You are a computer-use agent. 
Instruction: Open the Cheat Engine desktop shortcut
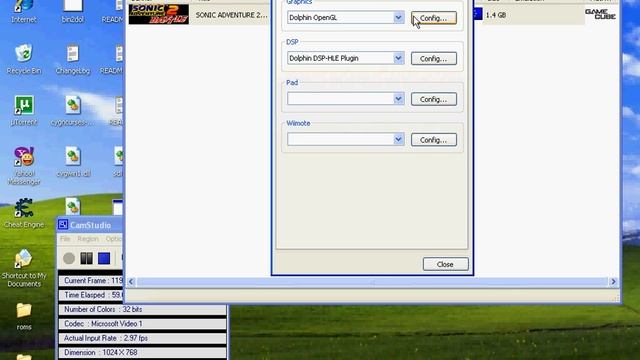(x=24, y=213)
